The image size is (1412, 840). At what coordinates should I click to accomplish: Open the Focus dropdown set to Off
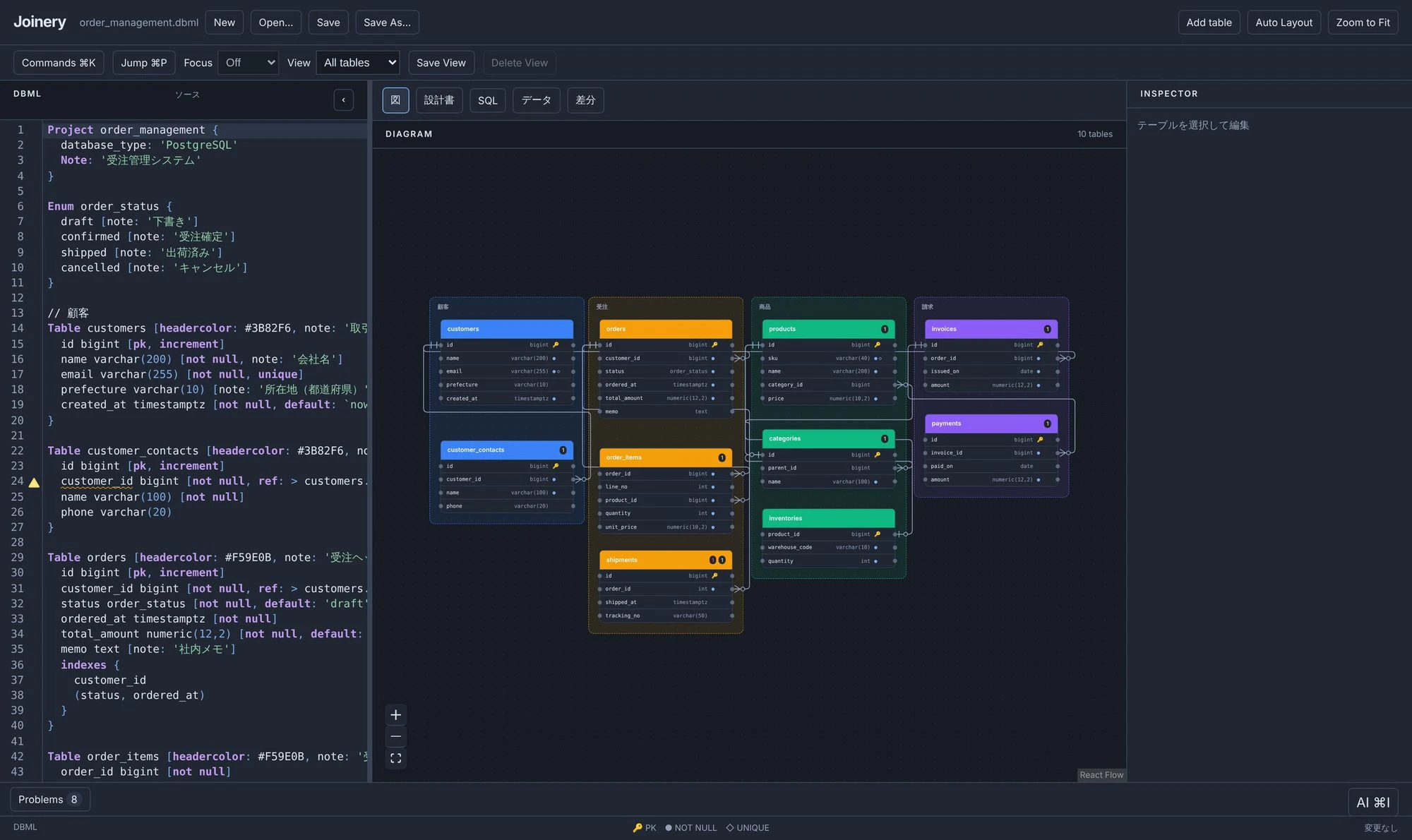point(249,63)
